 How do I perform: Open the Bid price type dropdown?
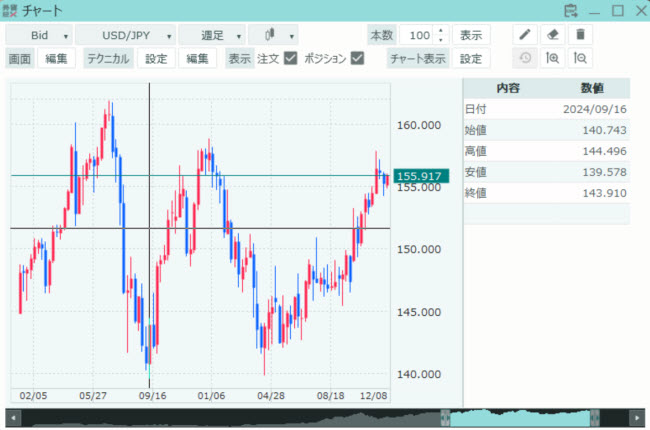tap(38, 35)
